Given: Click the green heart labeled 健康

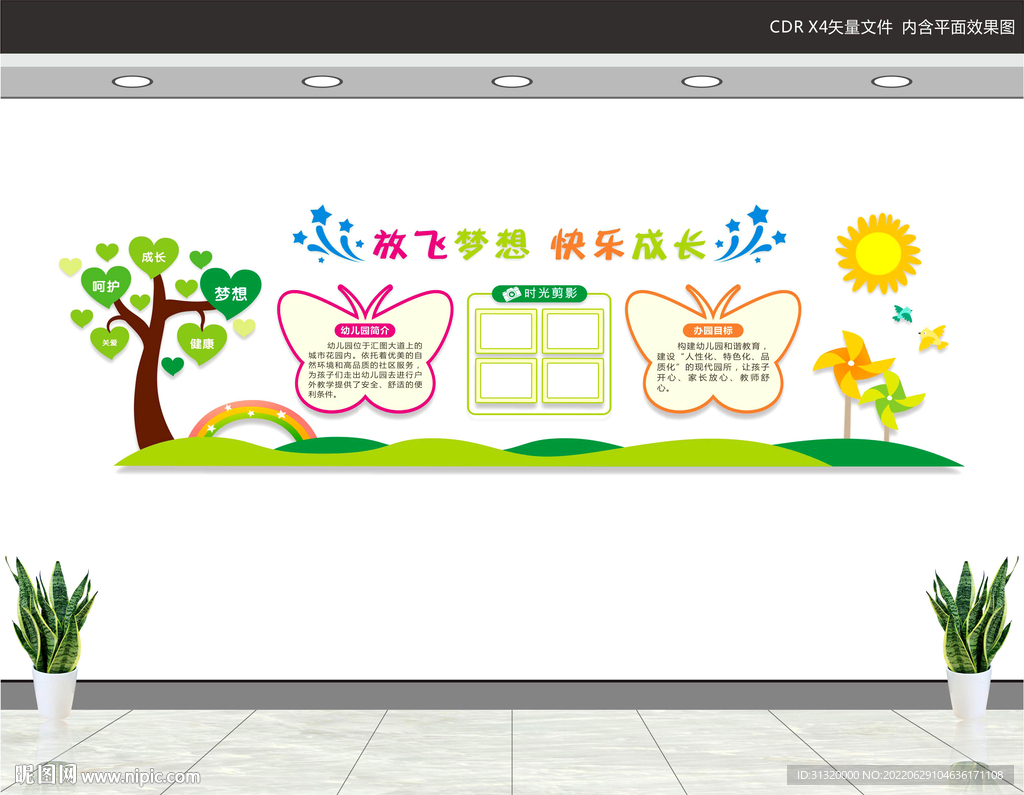Looking at the screenshot, I should coord(202,343).
